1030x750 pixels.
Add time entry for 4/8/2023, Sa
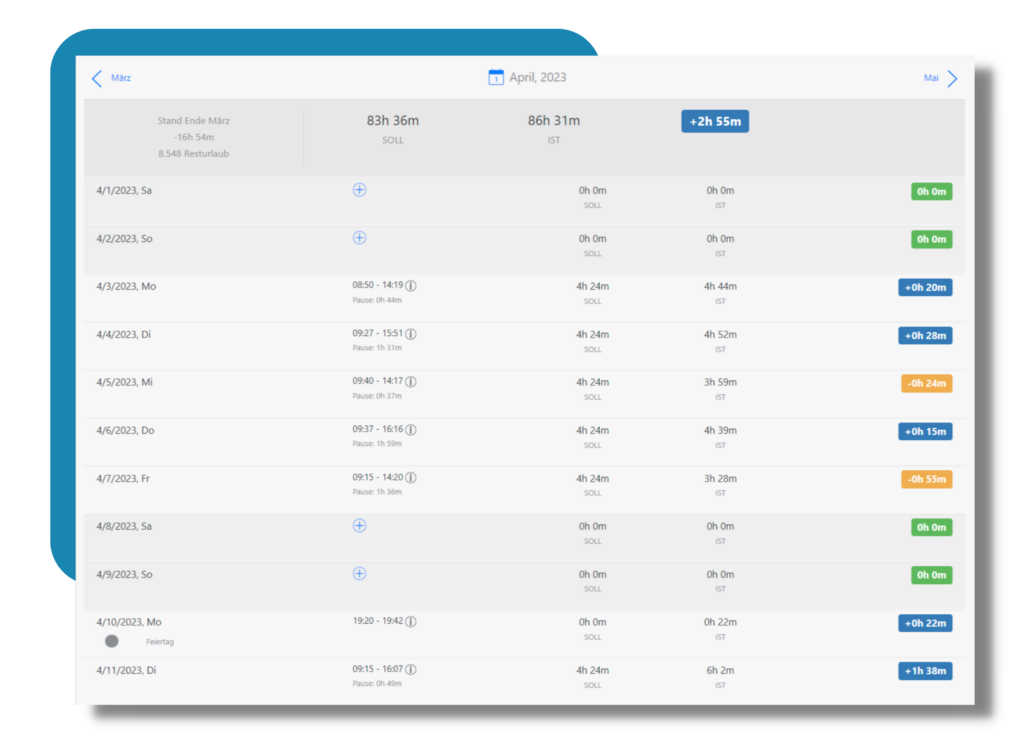coord(359,525)
